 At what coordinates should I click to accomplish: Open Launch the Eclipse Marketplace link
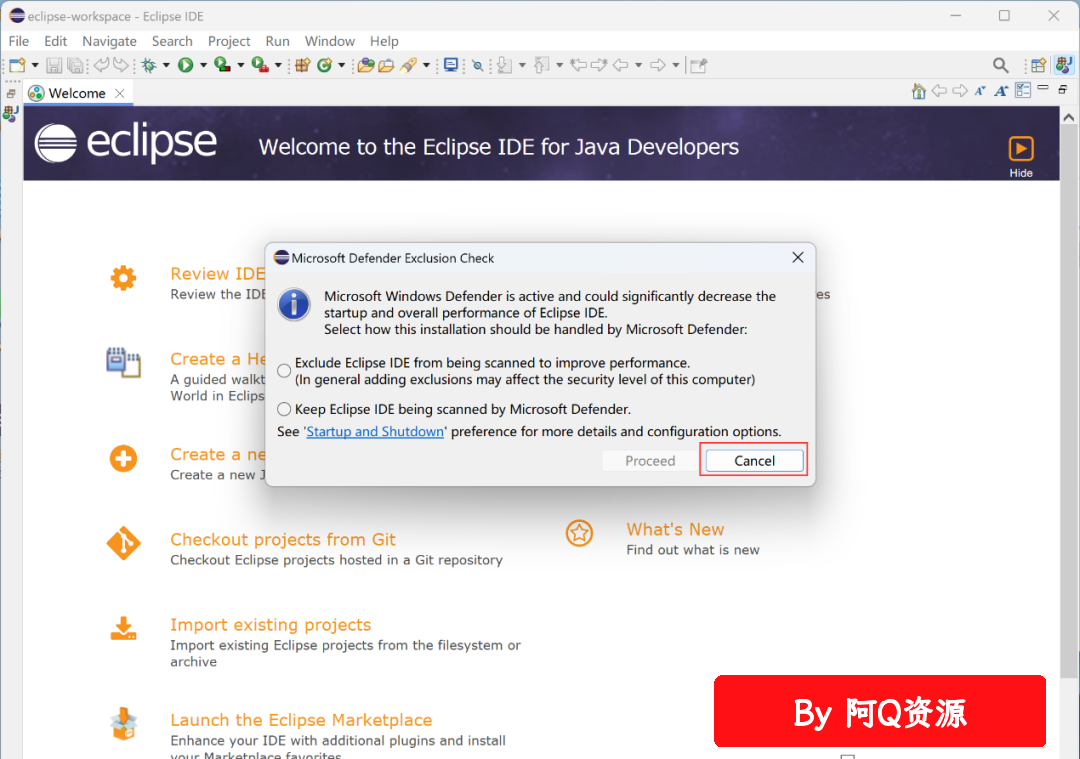tap(301, 720)
